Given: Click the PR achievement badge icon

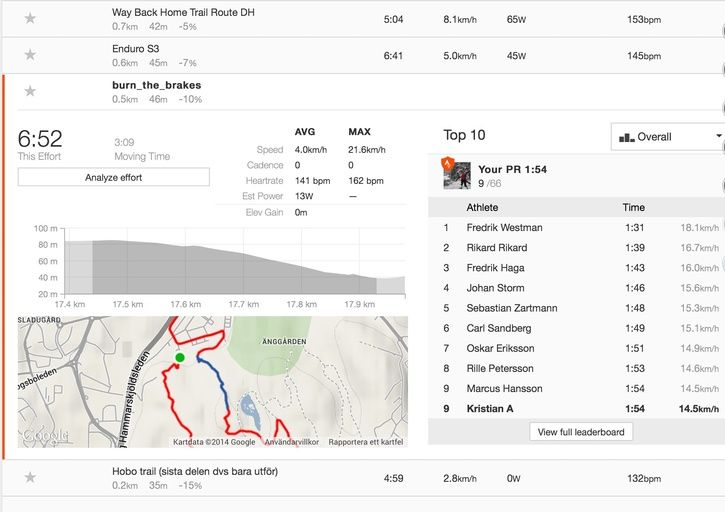Looking at the screenshot, I should [x=448, y=162].
